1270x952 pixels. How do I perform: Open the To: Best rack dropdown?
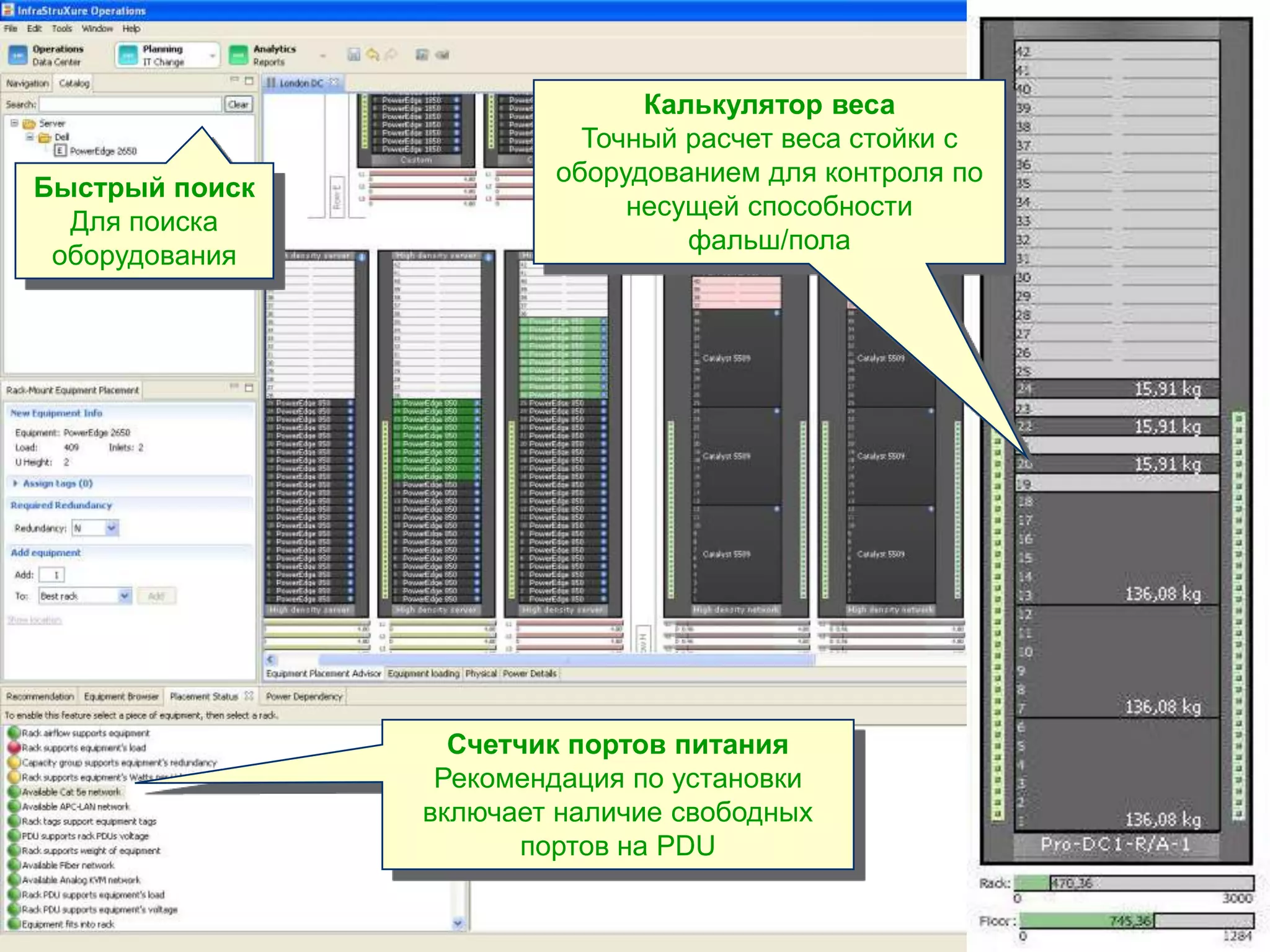(x=125, y=596)
